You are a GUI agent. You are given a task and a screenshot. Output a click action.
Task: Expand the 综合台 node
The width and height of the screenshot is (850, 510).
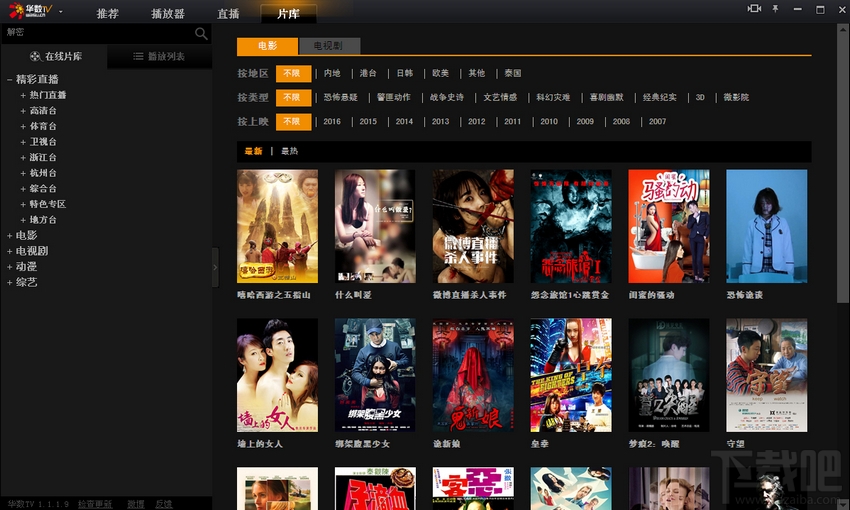tap(23, 189)
